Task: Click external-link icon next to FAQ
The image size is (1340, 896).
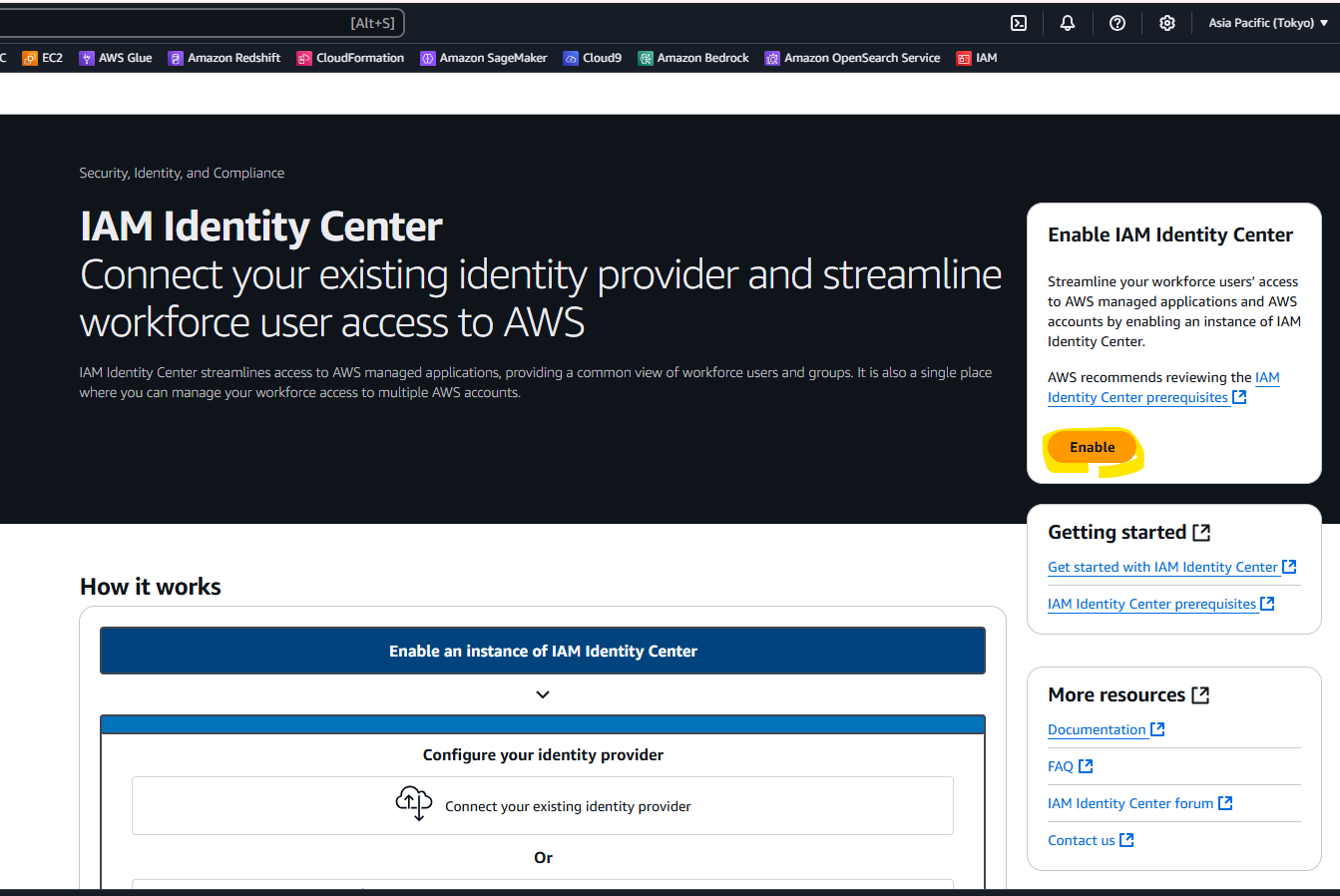Action: (x=1086, y=766)
